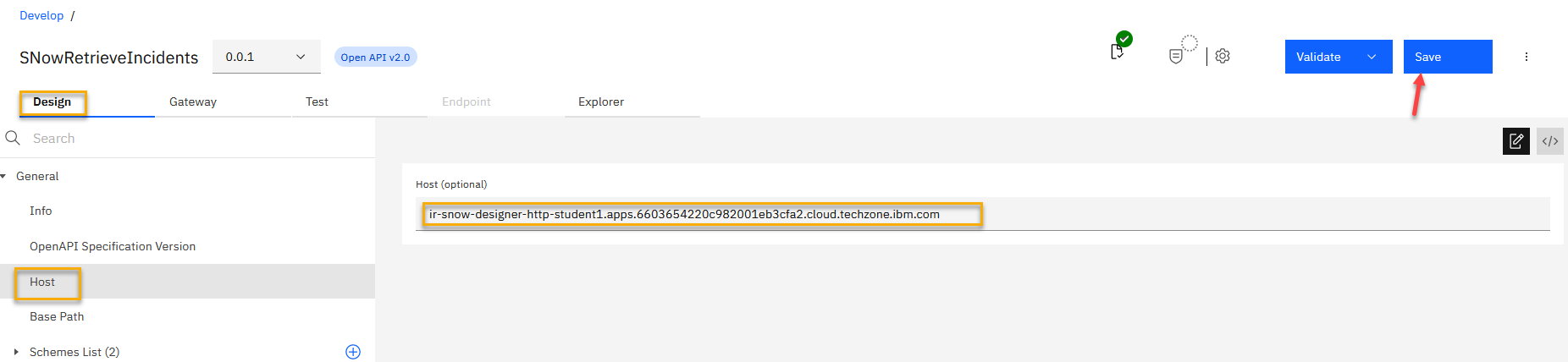
Task: Switch to the form edit view icon
Action: tap(1516, 141)
